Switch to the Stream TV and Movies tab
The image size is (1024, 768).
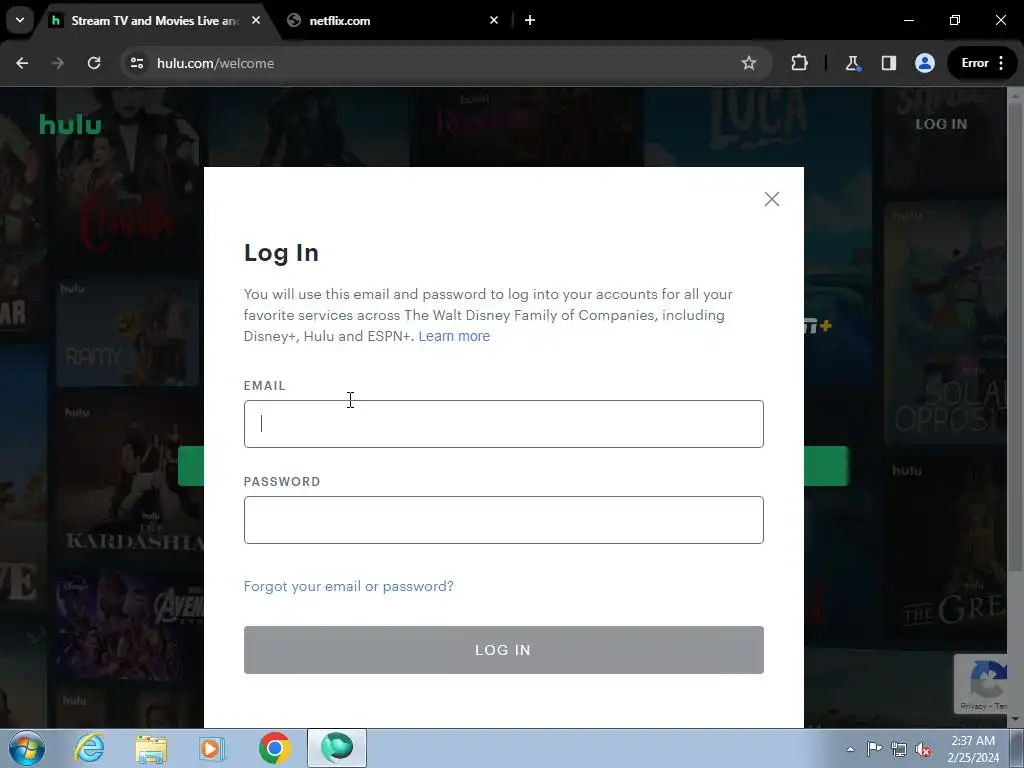(x=154, y=20)
